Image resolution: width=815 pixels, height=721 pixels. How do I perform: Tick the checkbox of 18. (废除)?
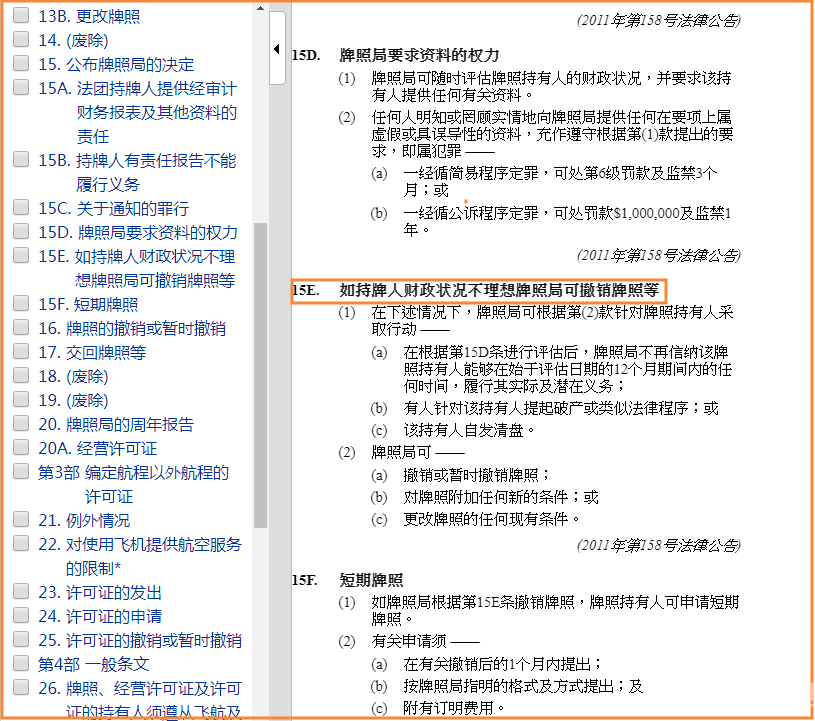21,375
